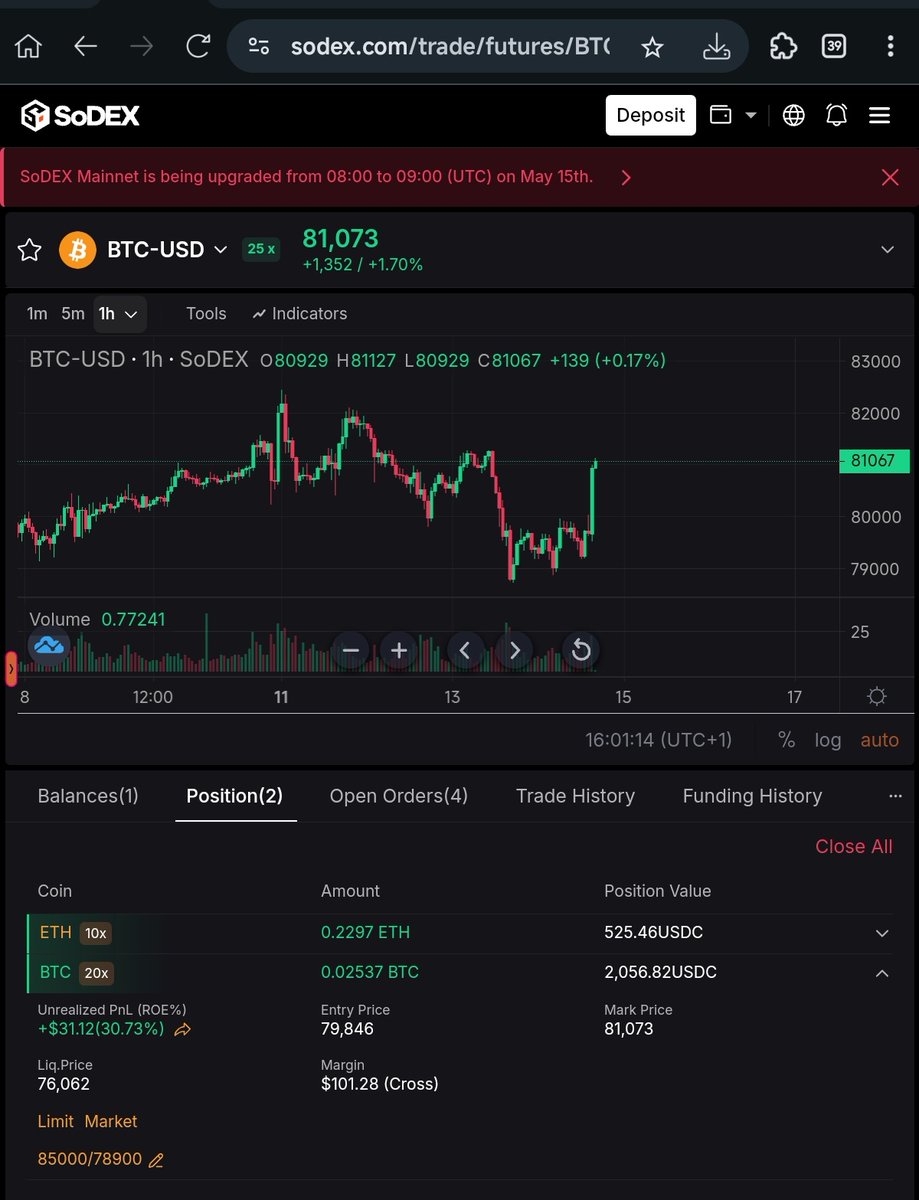Open chart Tools
Screen dimensions: 919x1200
click(x=206, y=314)
